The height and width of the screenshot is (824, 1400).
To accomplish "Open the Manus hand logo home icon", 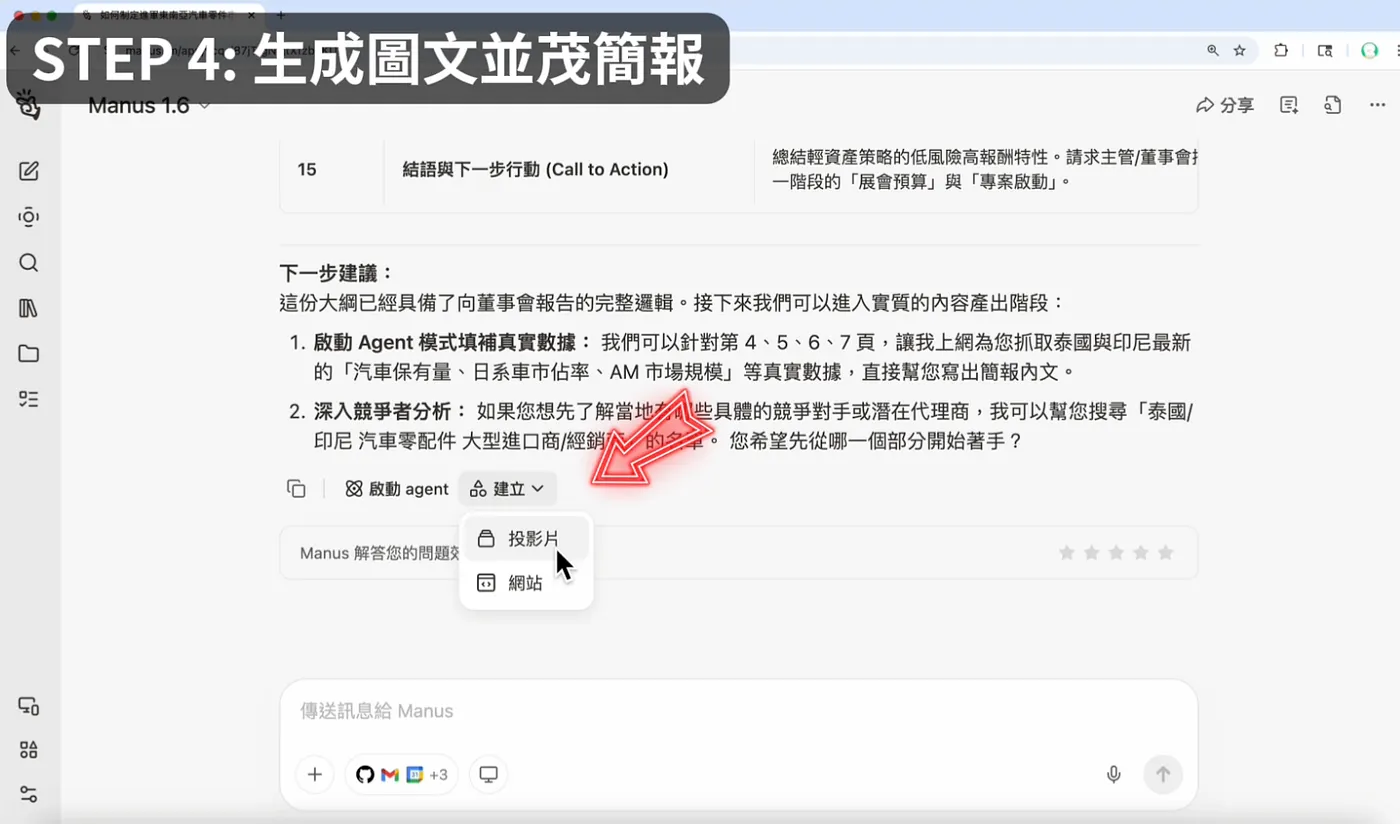I will point(28,106).
